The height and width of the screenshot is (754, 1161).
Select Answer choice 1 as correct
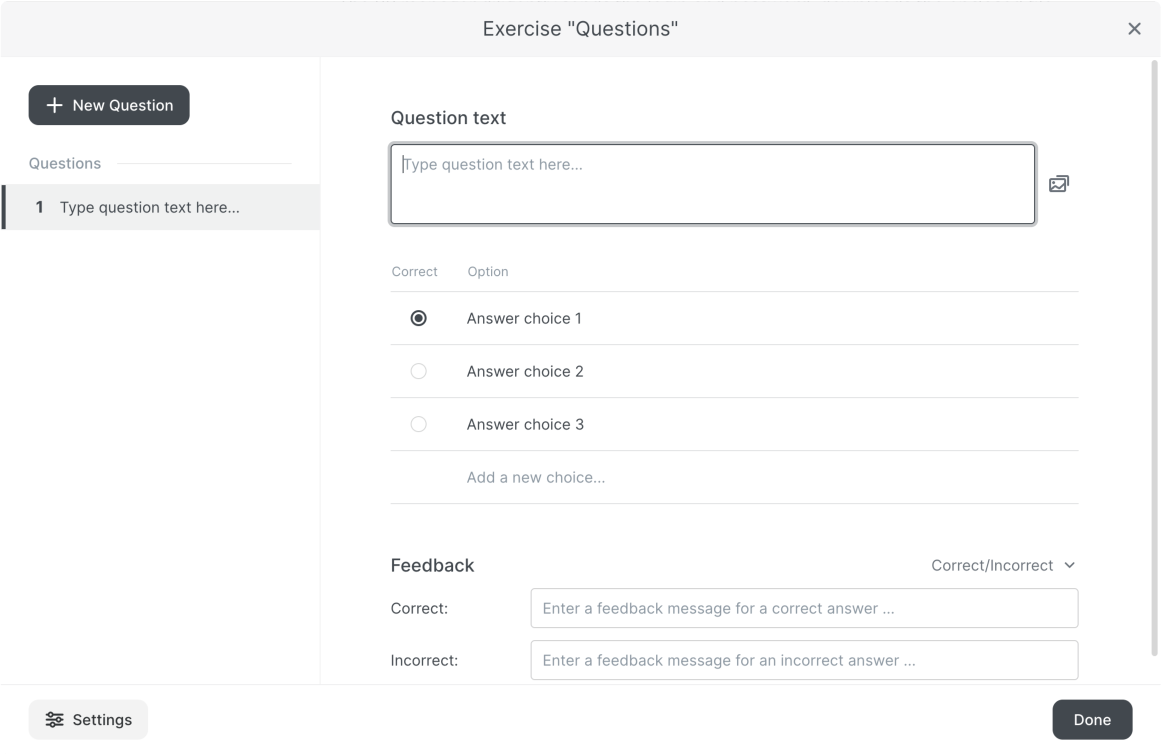click(418, 318)
